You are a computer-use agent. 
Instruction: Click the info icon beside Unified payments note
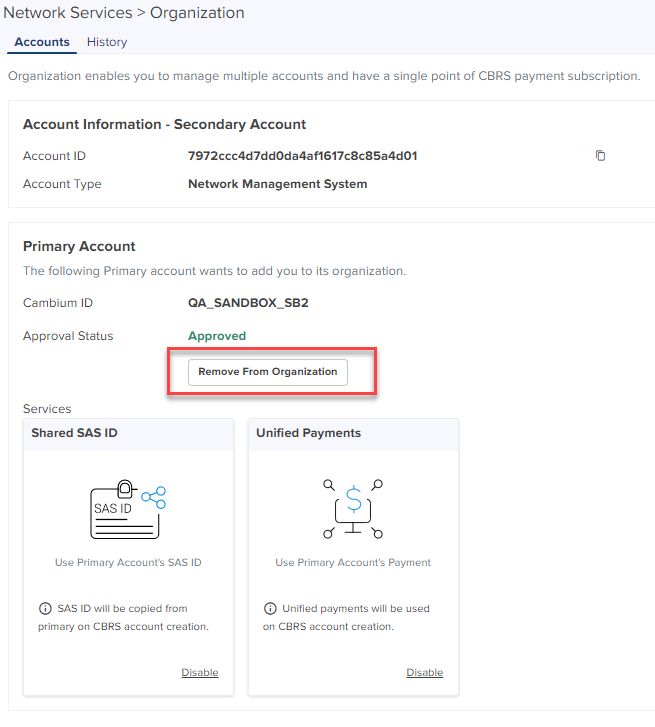269,608
